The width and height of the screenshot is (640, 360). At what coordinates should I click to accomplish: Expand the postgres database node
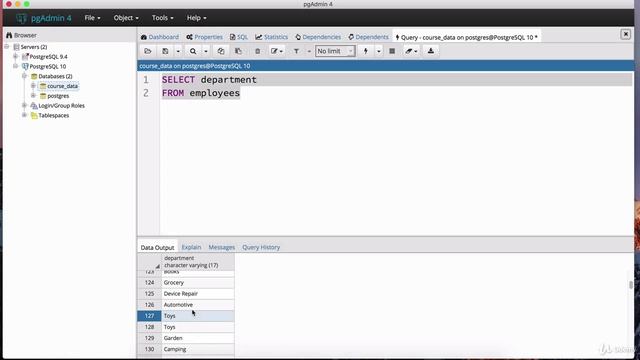(33, 96)
